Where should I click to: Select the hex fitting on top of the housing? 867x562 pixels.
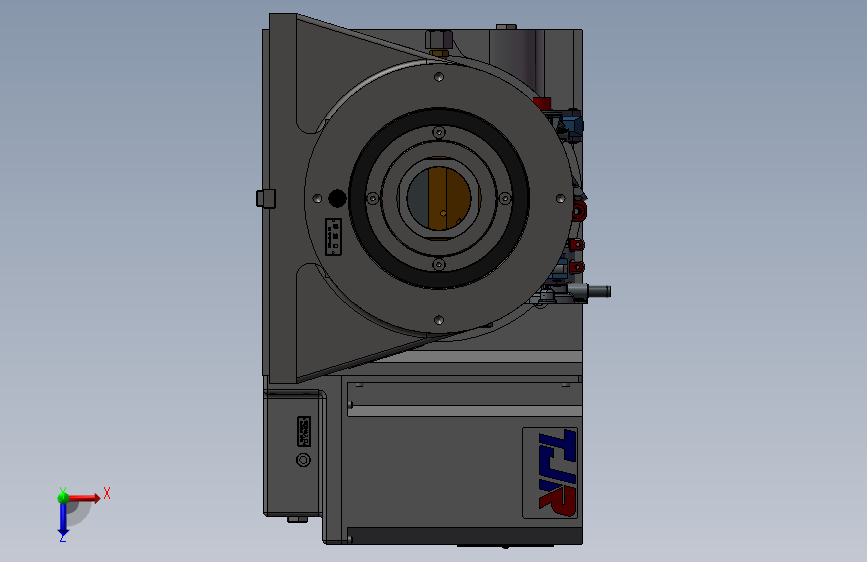[x=439, y=40]
